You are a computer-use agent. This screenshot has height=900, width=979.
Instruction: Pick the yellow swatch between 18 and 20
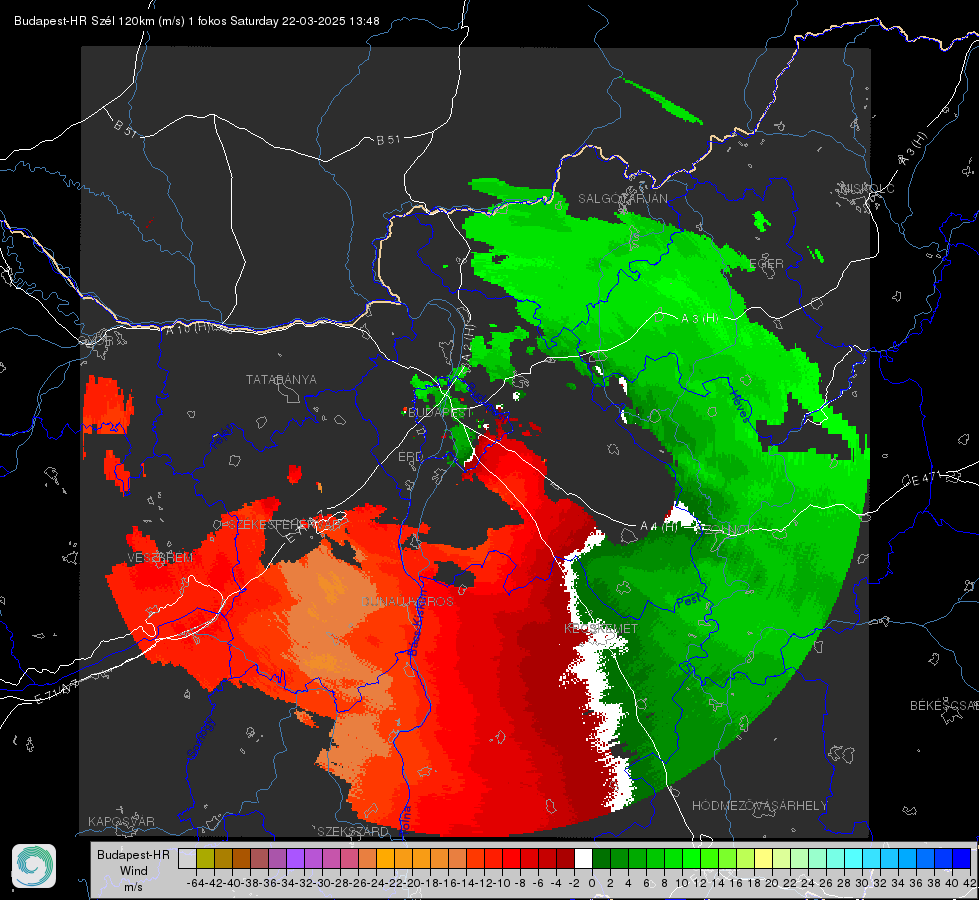pos(764,859)
